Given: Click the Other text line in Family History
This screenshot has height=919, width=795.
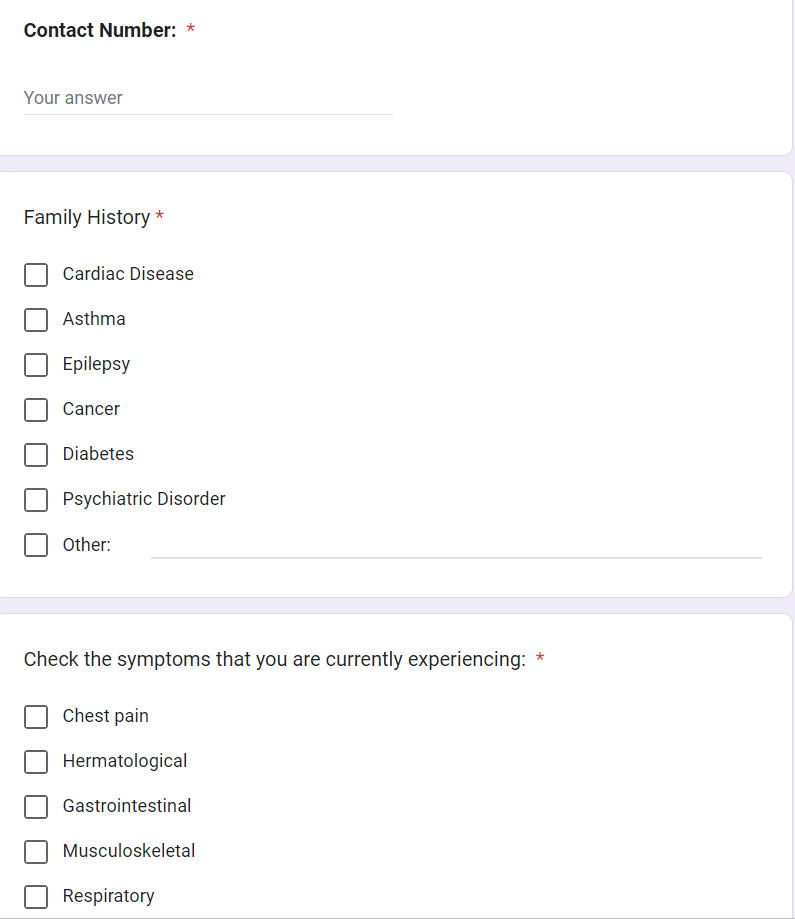Looking at the screenshot, I should (x=455, y=545).
